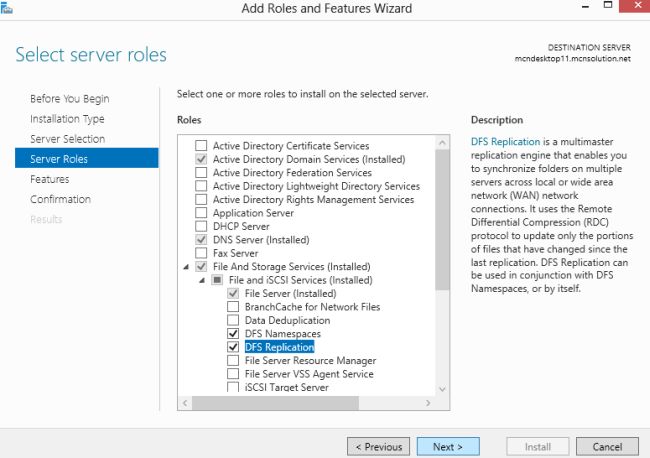The height and width of the screenshot is (458, 650).
Task: Switch to Server Selection step
Action: (67, 138)
